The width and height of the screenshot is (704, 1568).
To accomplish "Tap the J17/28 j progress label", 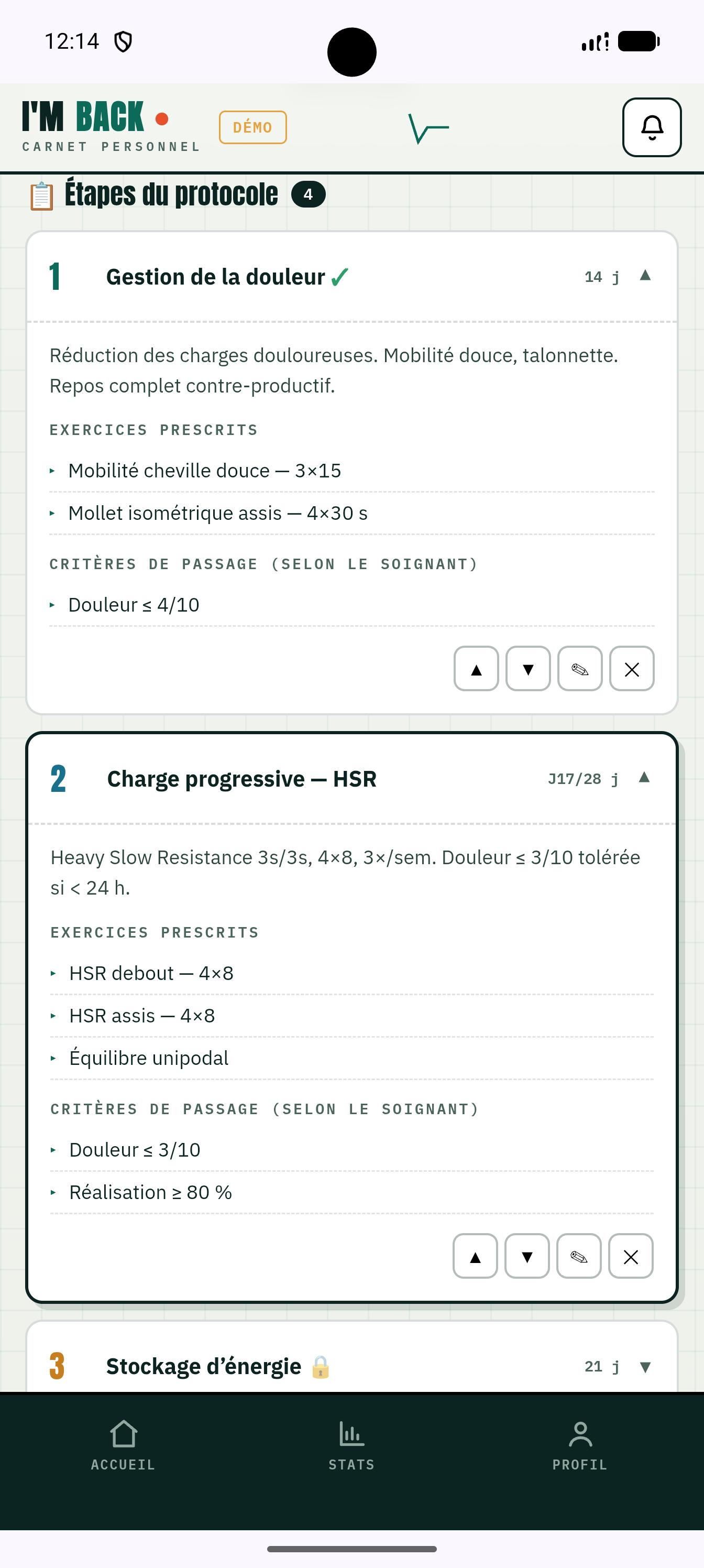I will coord(583,779).
